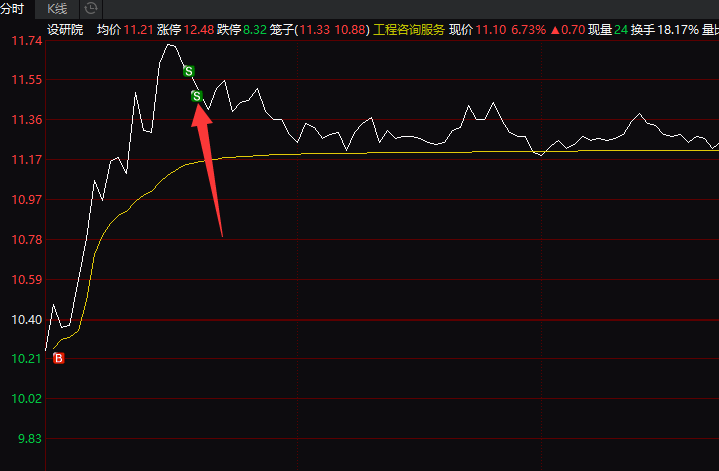
Task: Click the 11.74 price axis label
Action: point(27,41)
